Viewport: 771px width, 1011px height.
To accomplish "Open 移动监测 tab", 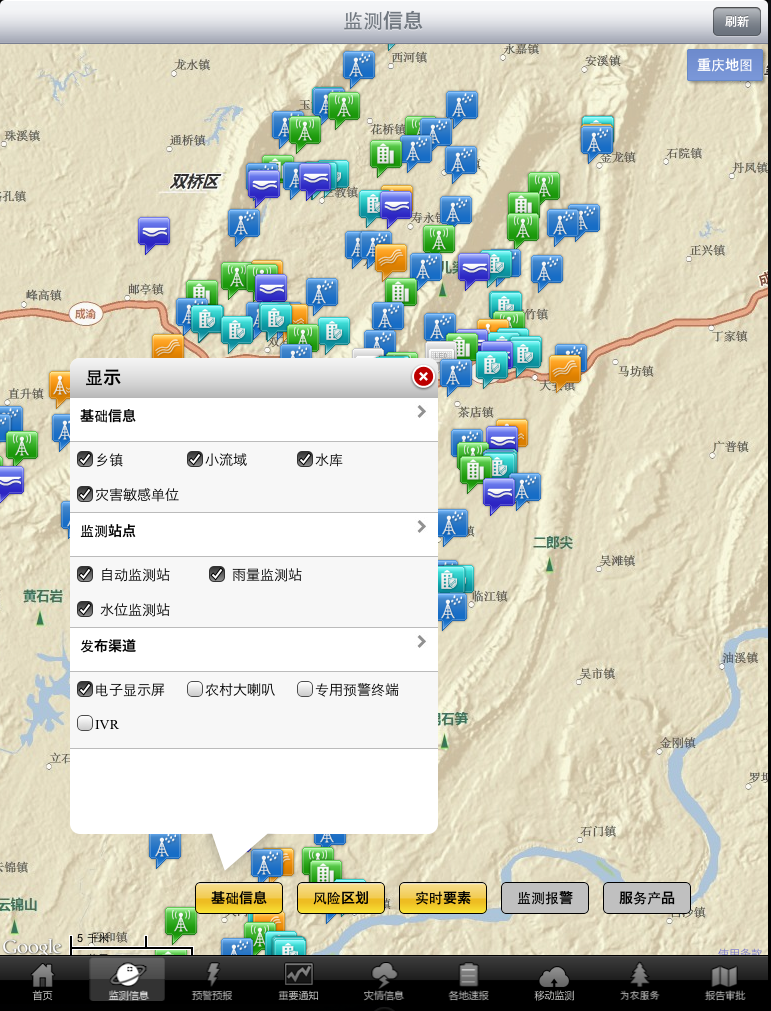I will click(x=554, y=982).
